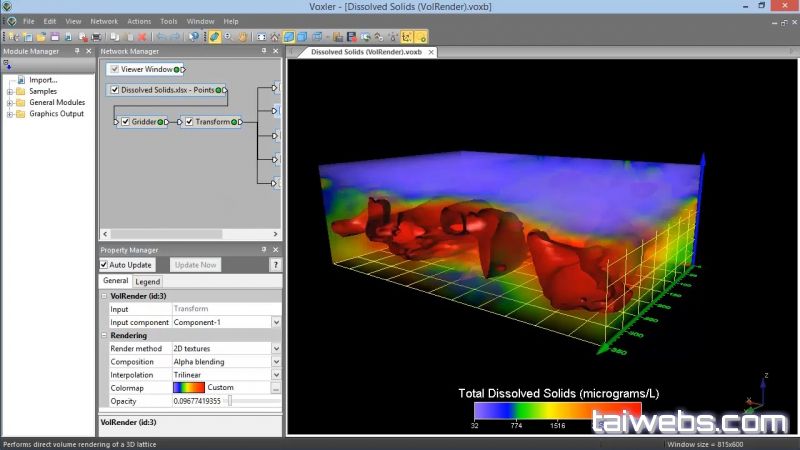Open the Interpolation dropdown
The width and height of the screenshot is (800, 450).
pos(276,374)
